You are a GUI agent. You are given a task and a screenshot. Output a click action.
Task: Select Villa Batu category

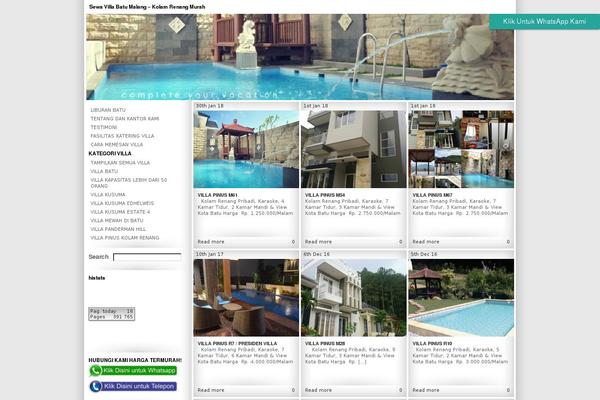tap(104, 171)
